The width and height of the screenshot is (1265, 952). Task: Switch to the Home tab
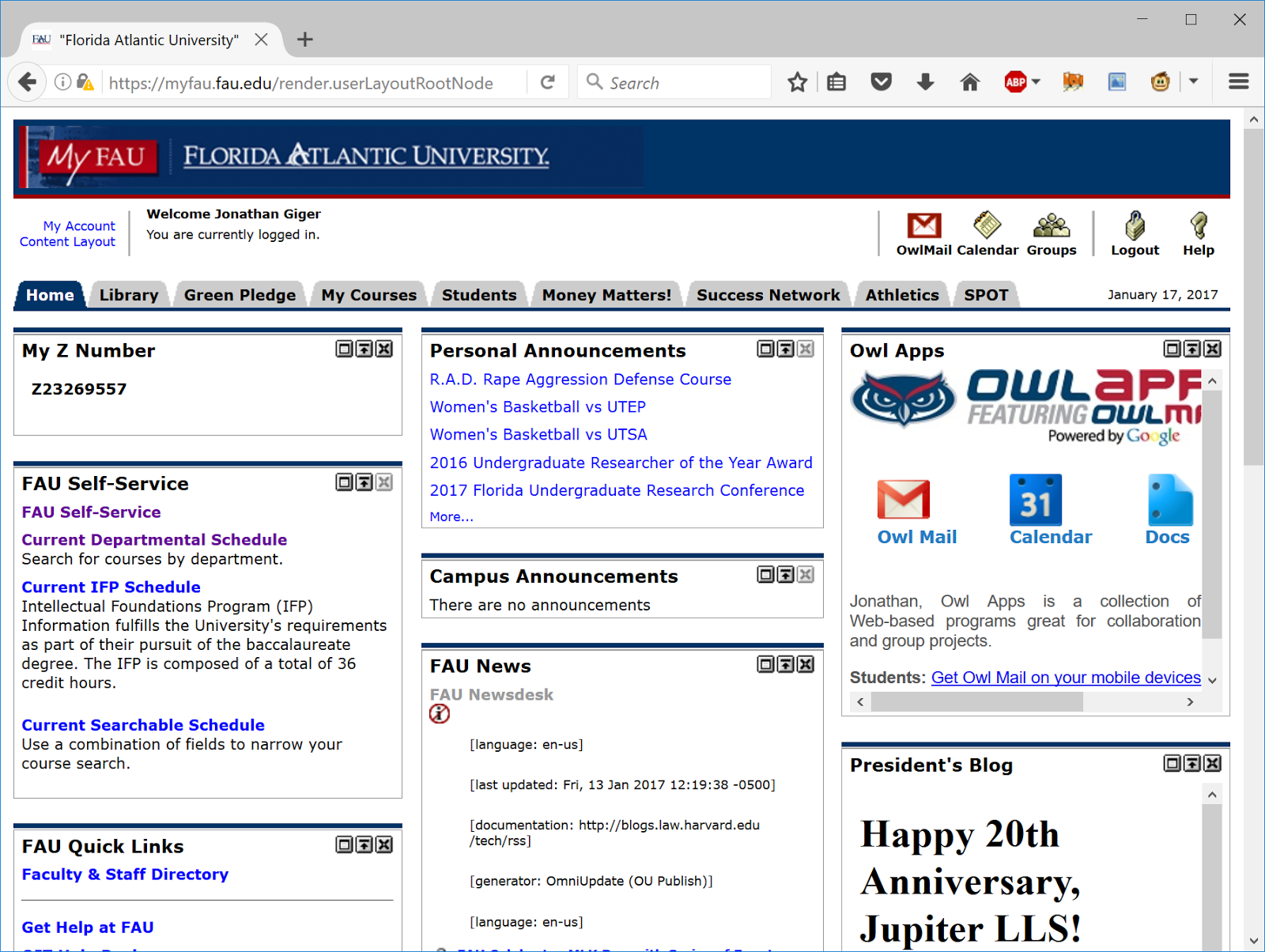click(x=50, y=295)
